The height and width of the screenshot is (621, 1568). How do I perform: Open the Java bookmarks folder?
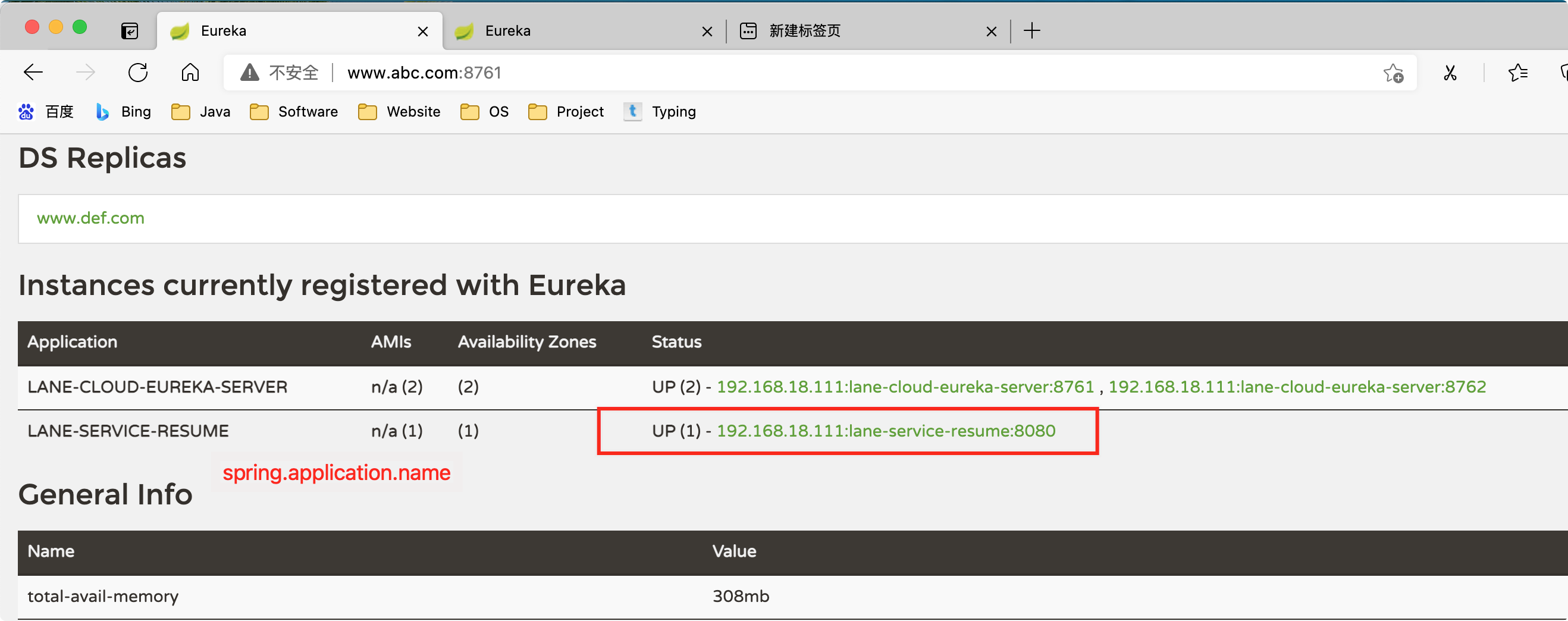click(201, 111)
